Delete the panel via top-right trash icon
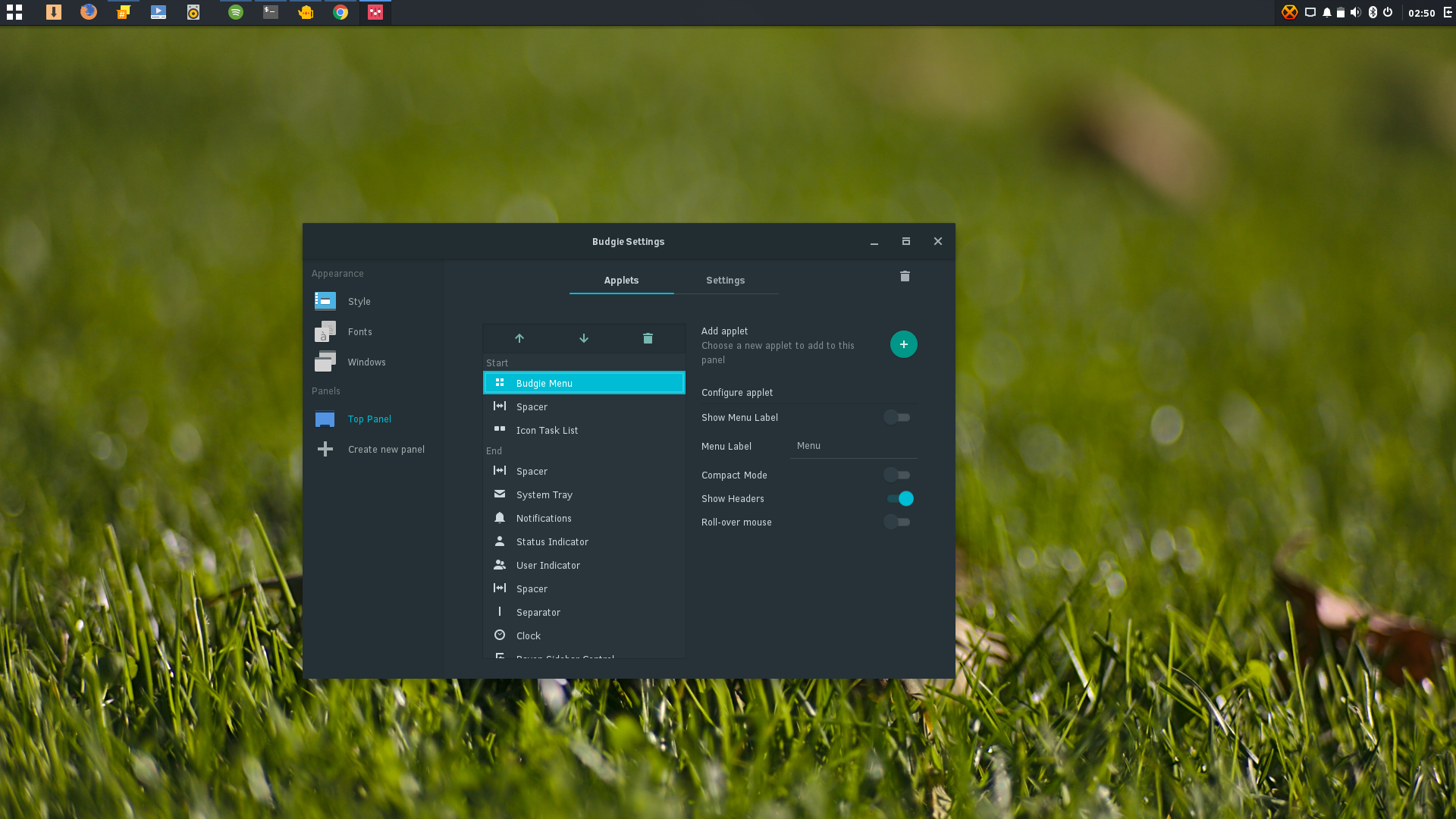 905,276
